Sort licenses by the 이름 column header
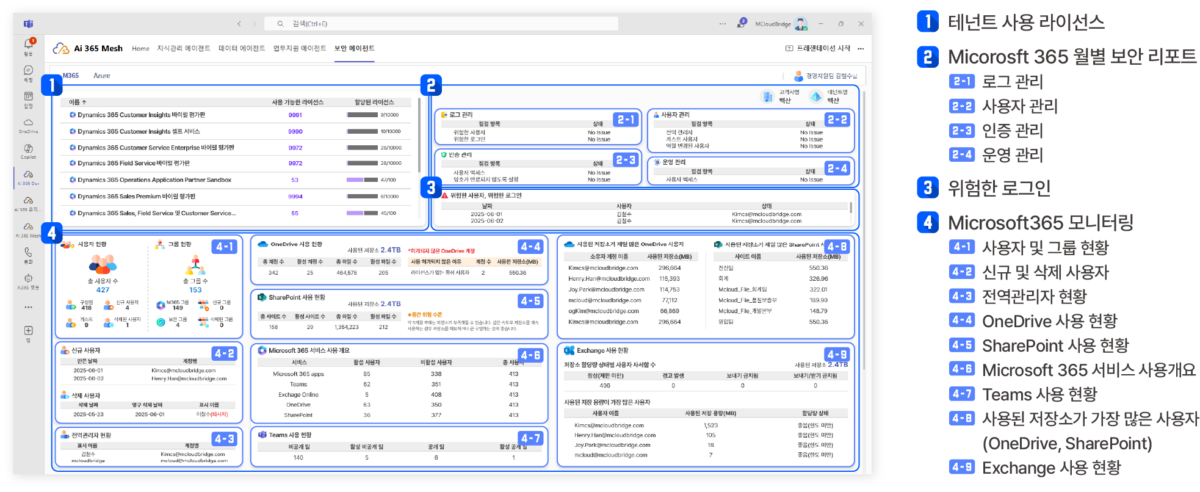Screen dimensions: 1200x492 pyautogui.click(x=76, y=101)
